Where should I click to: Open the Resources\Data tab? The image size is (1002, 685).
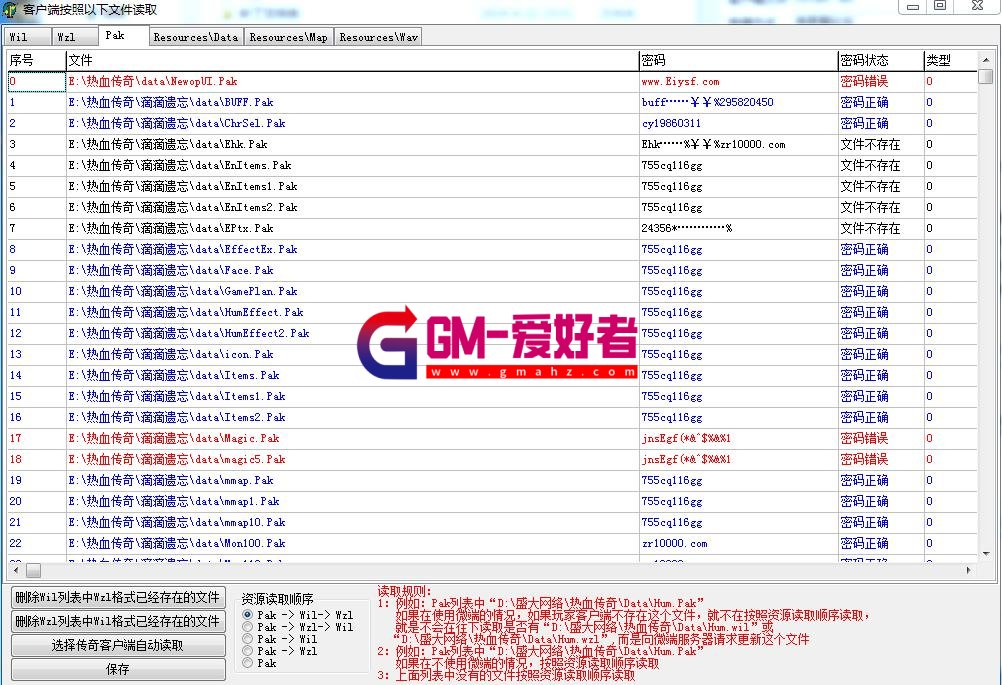pyautogui.click(x=196, y=37)
